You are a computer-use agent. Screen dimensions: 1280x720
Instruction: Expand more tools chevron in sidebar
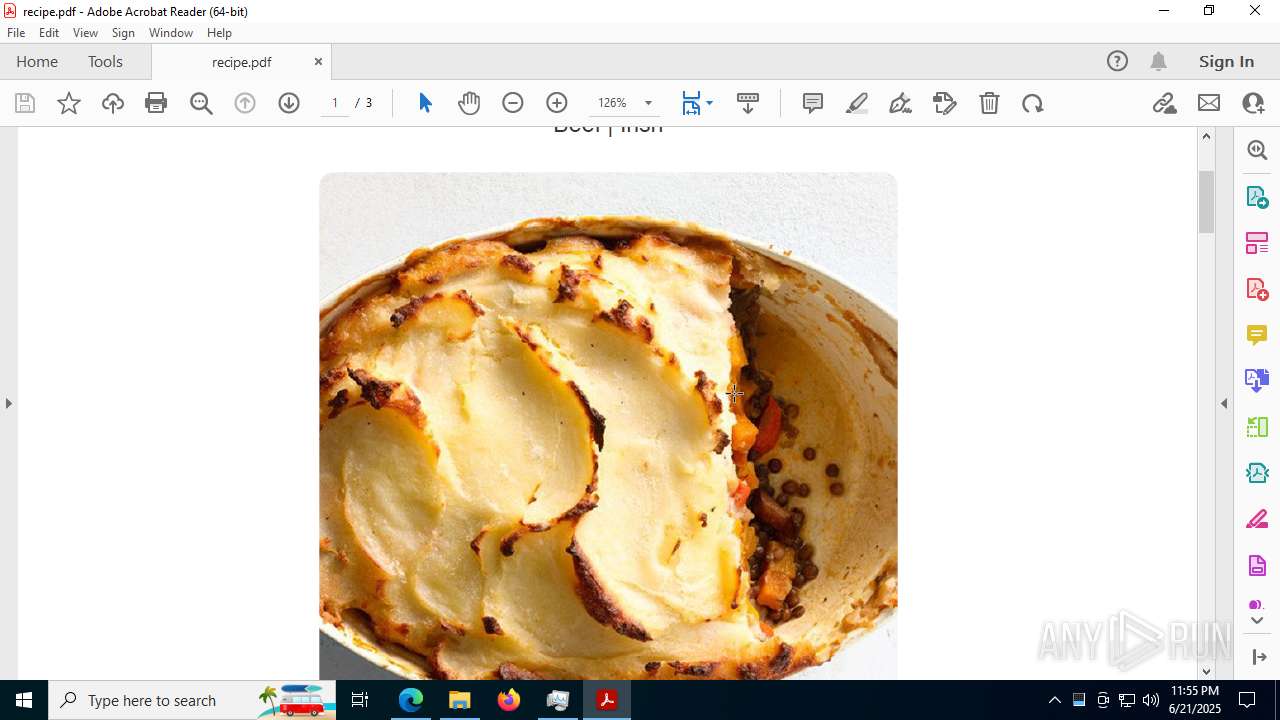point(1257,620)
